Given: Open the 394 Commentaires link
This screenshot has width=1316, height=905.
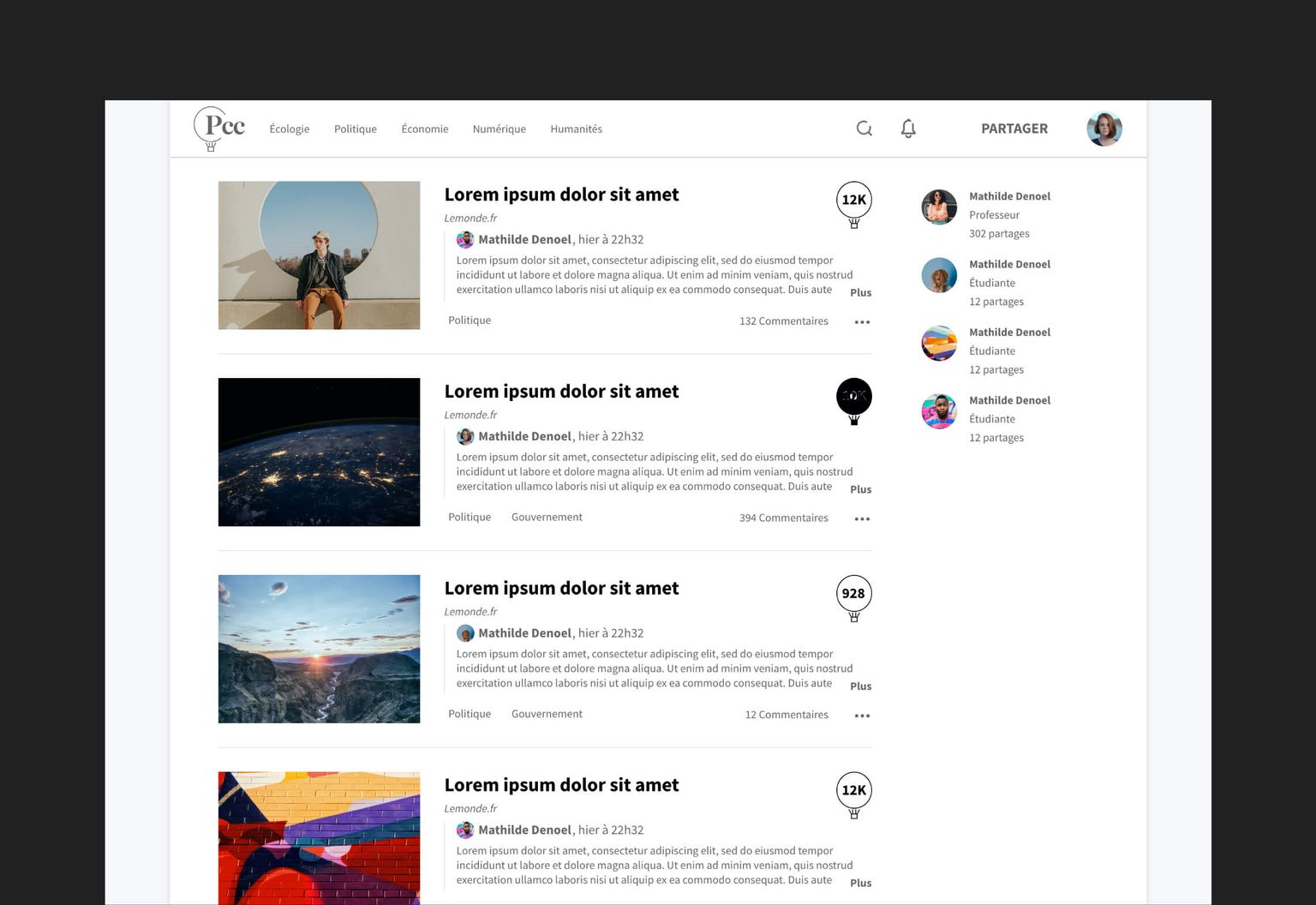Looking at the screenshot, I should pyautogui.click(x=784, y=518).
